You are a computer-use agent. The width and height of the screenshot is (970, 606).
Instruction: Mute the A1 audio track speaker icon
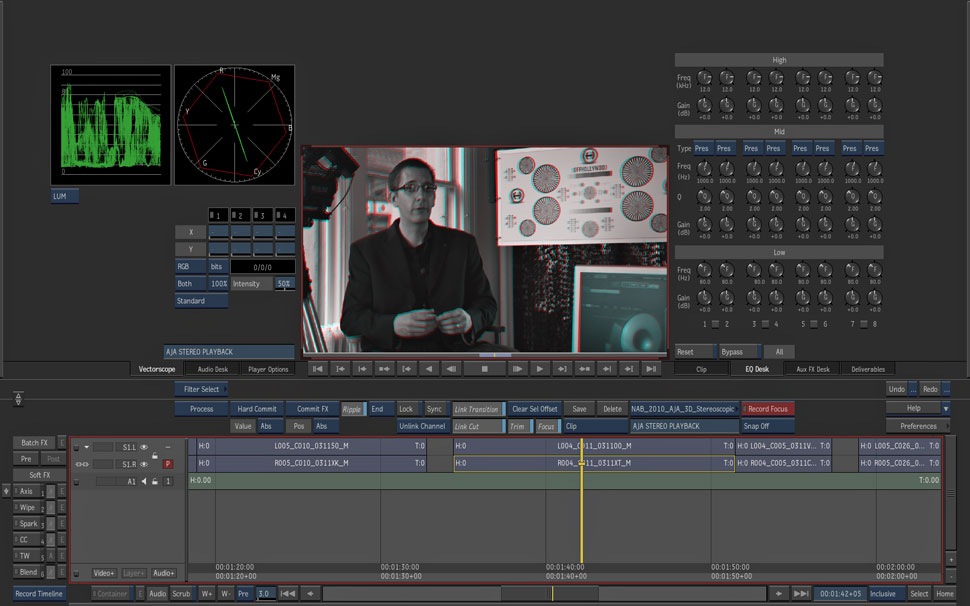pyautogui.click(x=143, y=482)
